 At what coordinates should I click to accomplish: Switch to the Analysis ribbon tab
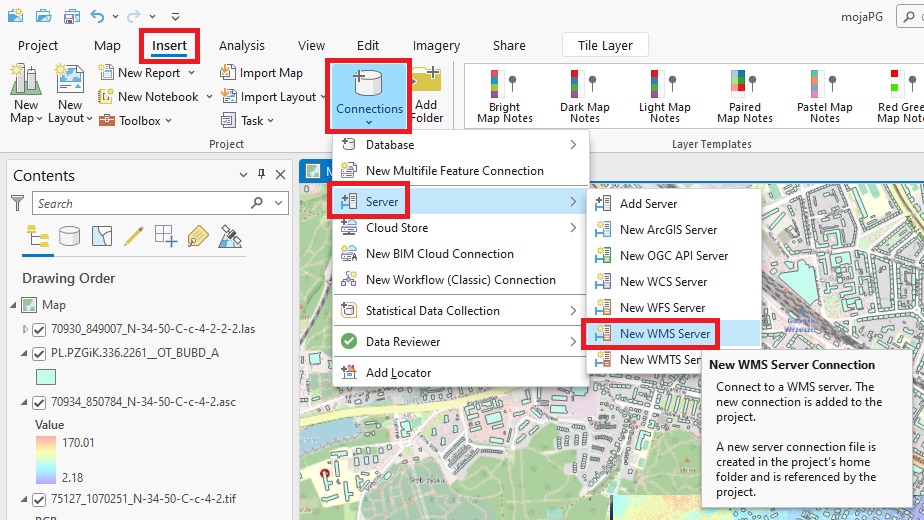[x=242, y=46]
